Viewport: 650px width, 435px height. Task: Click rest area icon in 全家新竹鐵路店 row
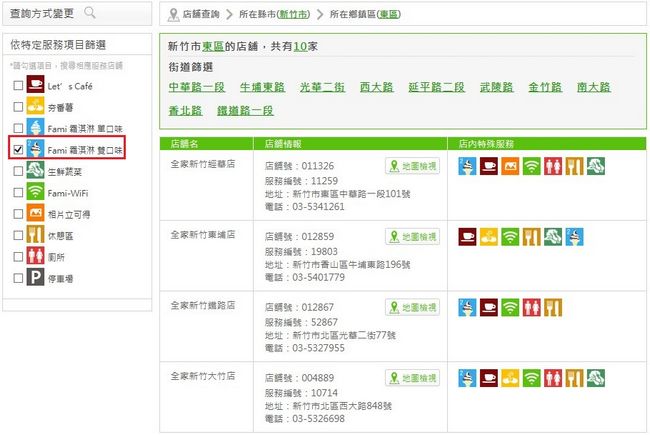(553, 307)
